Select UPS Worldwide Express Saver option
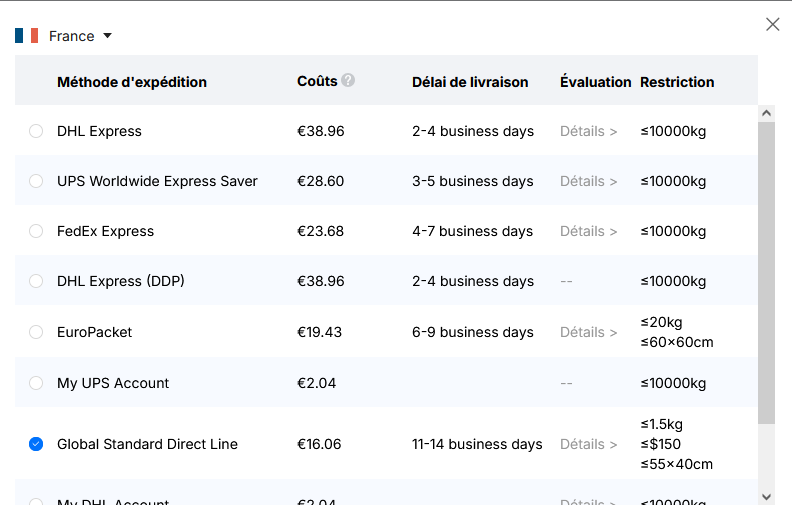The image size is (792, 525). (x=36, y=181)
